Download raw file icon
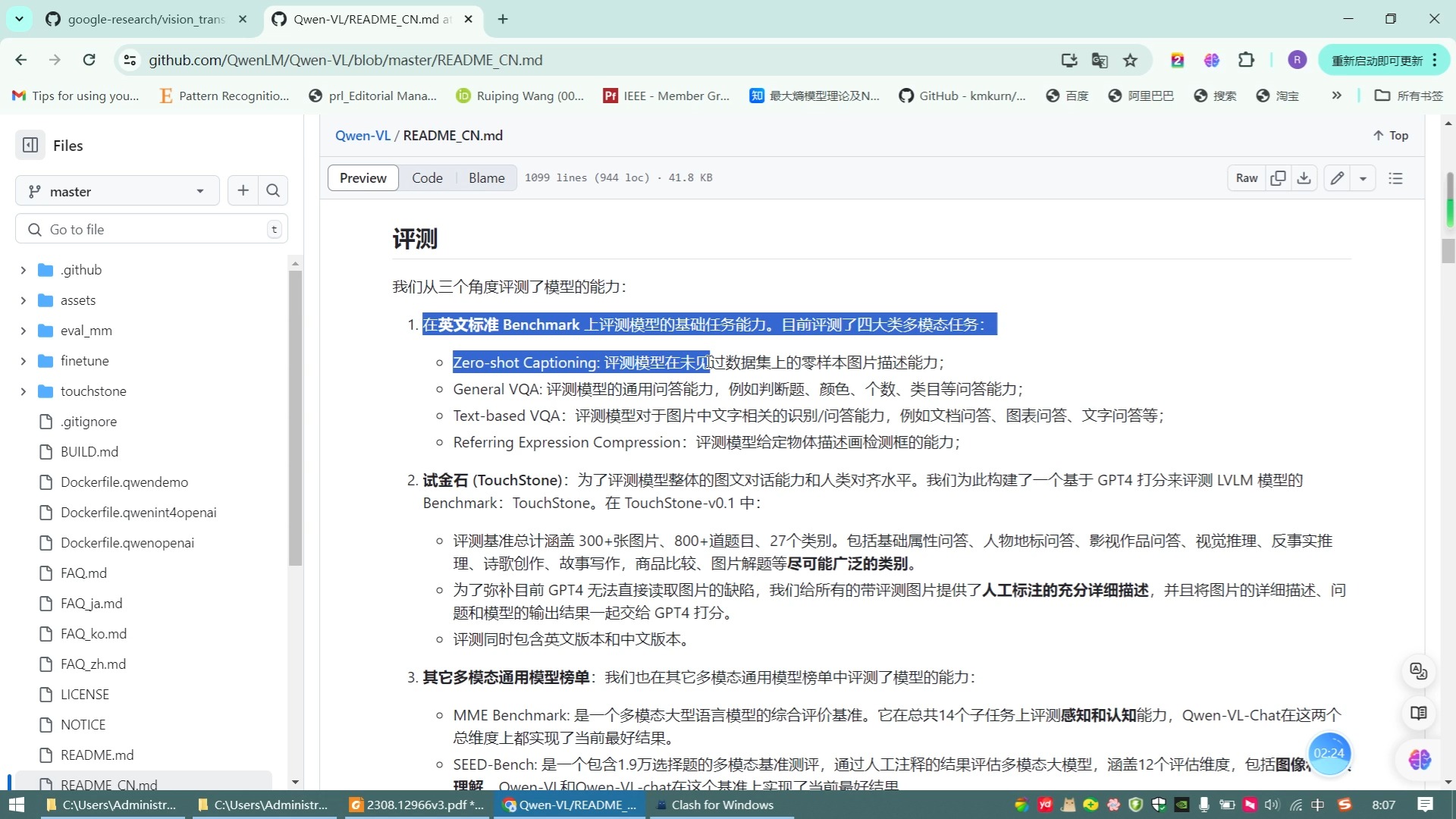The width and height of the screenshot is (1456, 819). 1304,178
